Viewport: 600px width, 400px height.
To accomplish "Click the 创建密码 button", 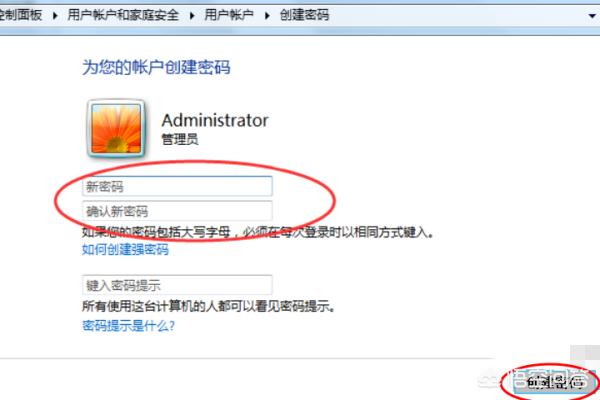I will [x=554, y=382].
